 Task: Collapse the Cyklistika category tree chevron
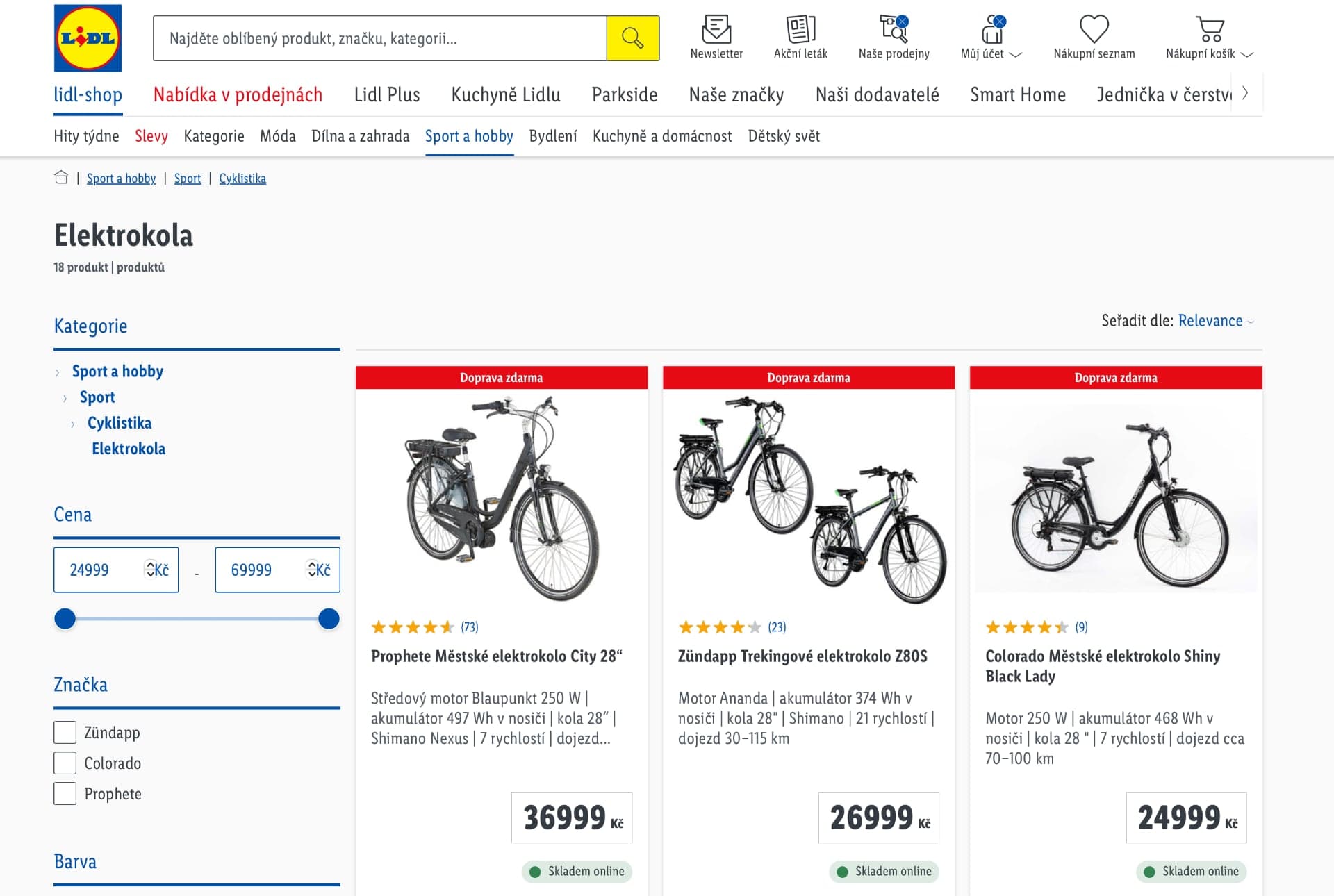[73, 424]
